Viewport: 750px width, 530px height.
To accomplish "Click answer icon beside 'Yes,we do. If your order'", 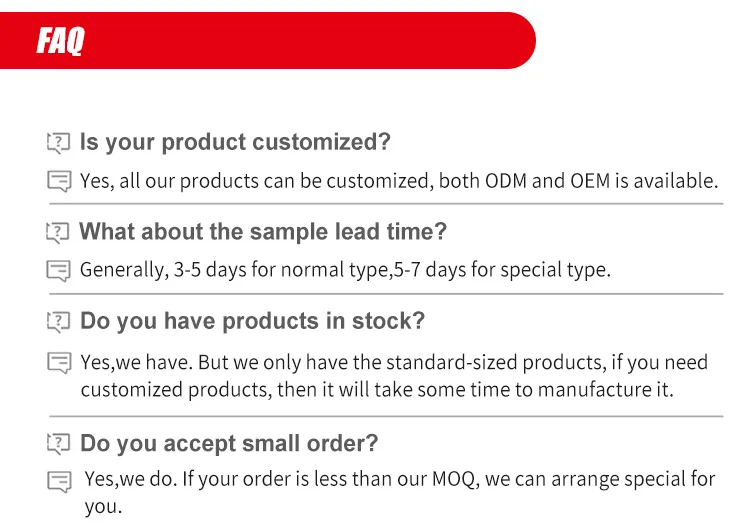I will [59, 482].
